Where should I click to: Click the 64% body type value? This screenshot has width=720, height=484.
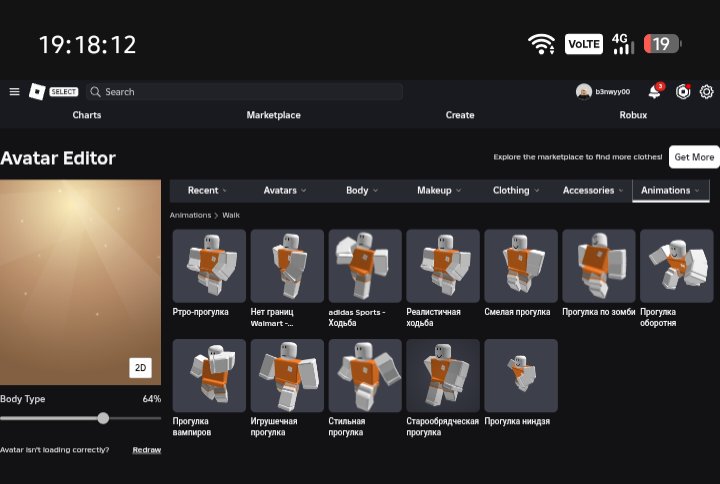152,399
